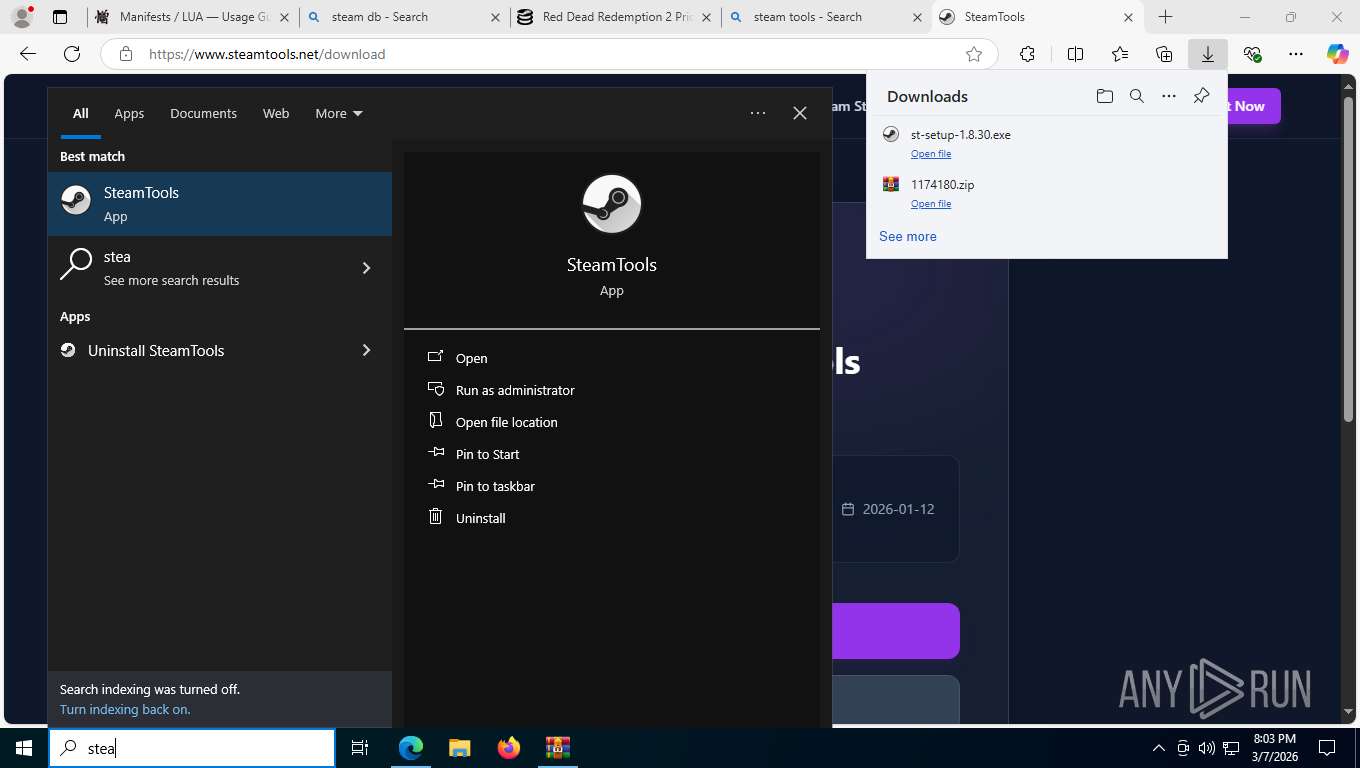Expand the More filter dropdown
The image size is (1360, 768).
[x=339, y=113]
